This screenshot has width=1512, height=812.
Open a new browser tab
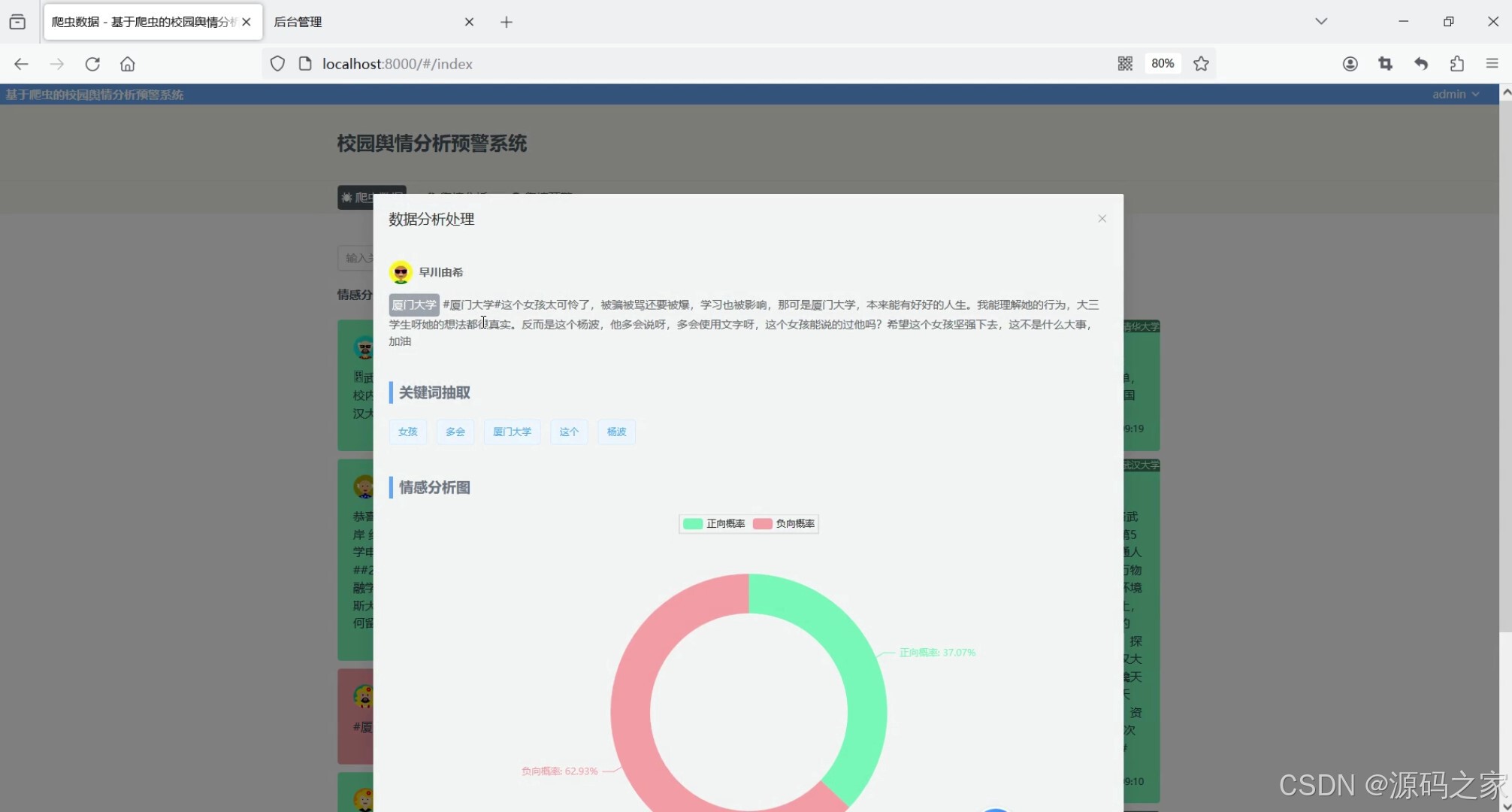pyautogui.click(x=507, y=22)
